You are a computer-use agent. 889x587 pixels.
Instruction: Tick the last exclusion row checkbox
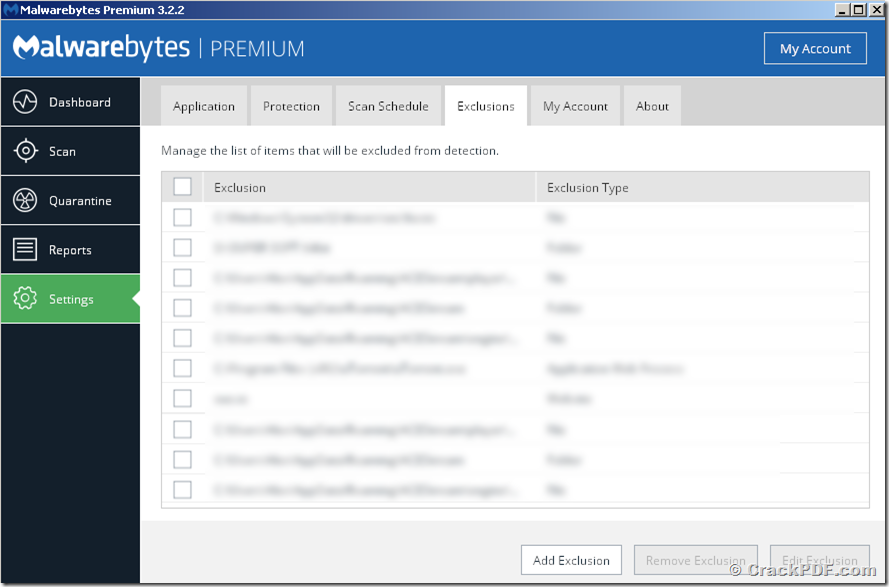click(183, 489)
